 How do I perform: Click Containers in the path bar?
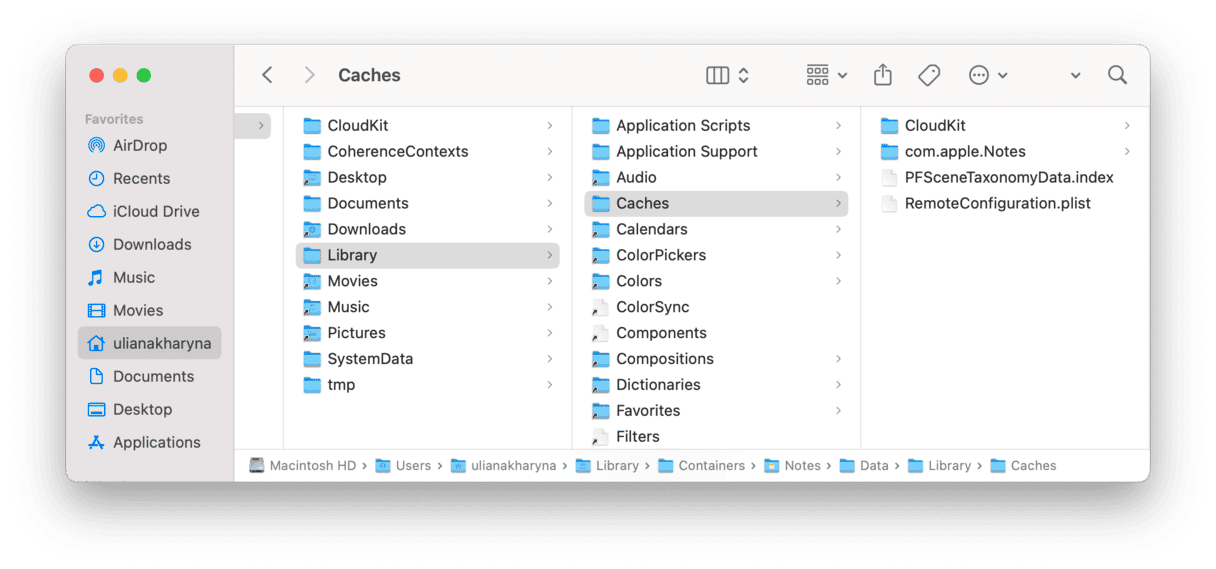[x=711, y=465]
